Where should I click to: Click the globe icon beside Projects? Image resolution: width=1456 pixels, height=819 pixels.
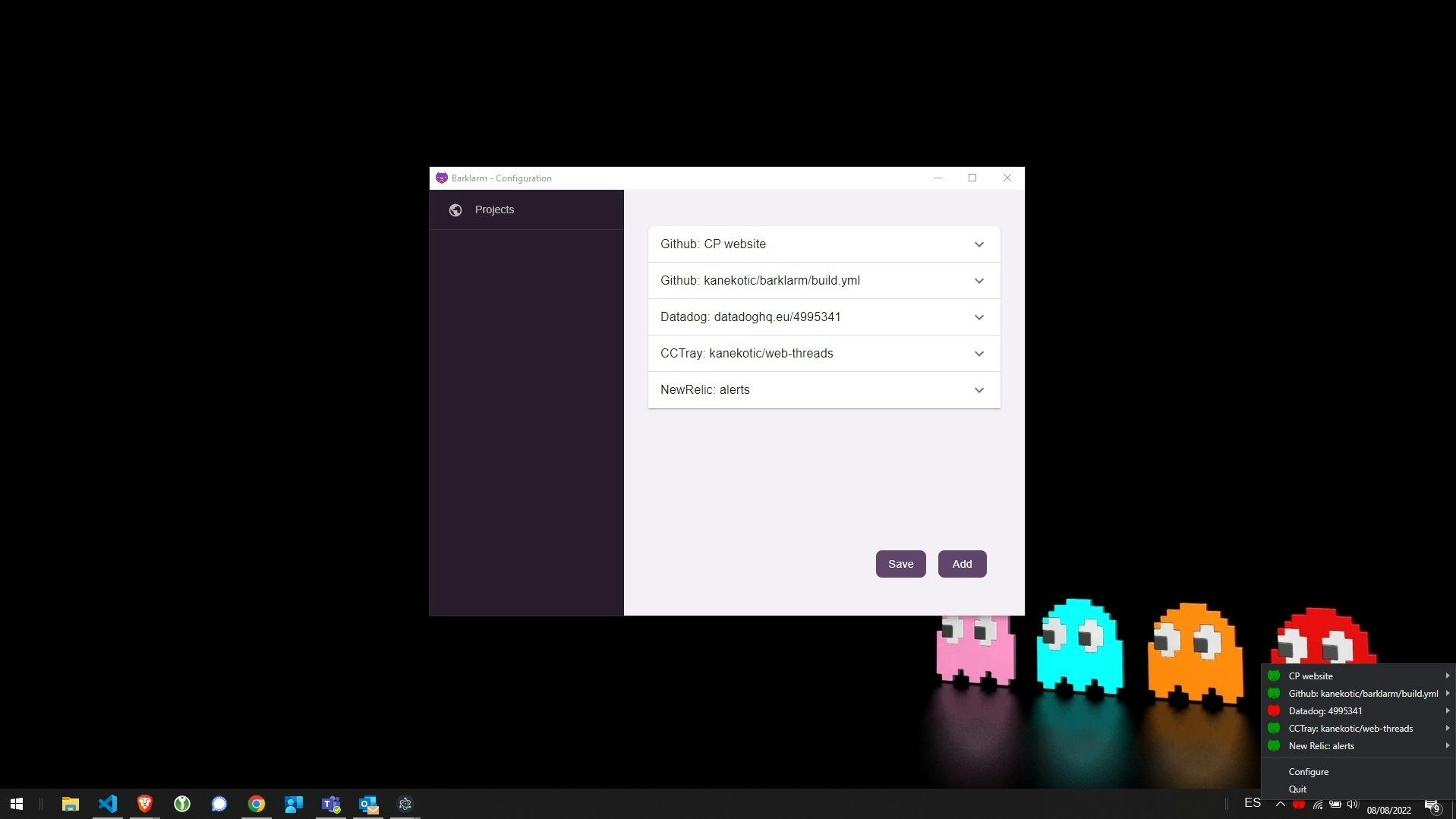[x=455, y=210]
